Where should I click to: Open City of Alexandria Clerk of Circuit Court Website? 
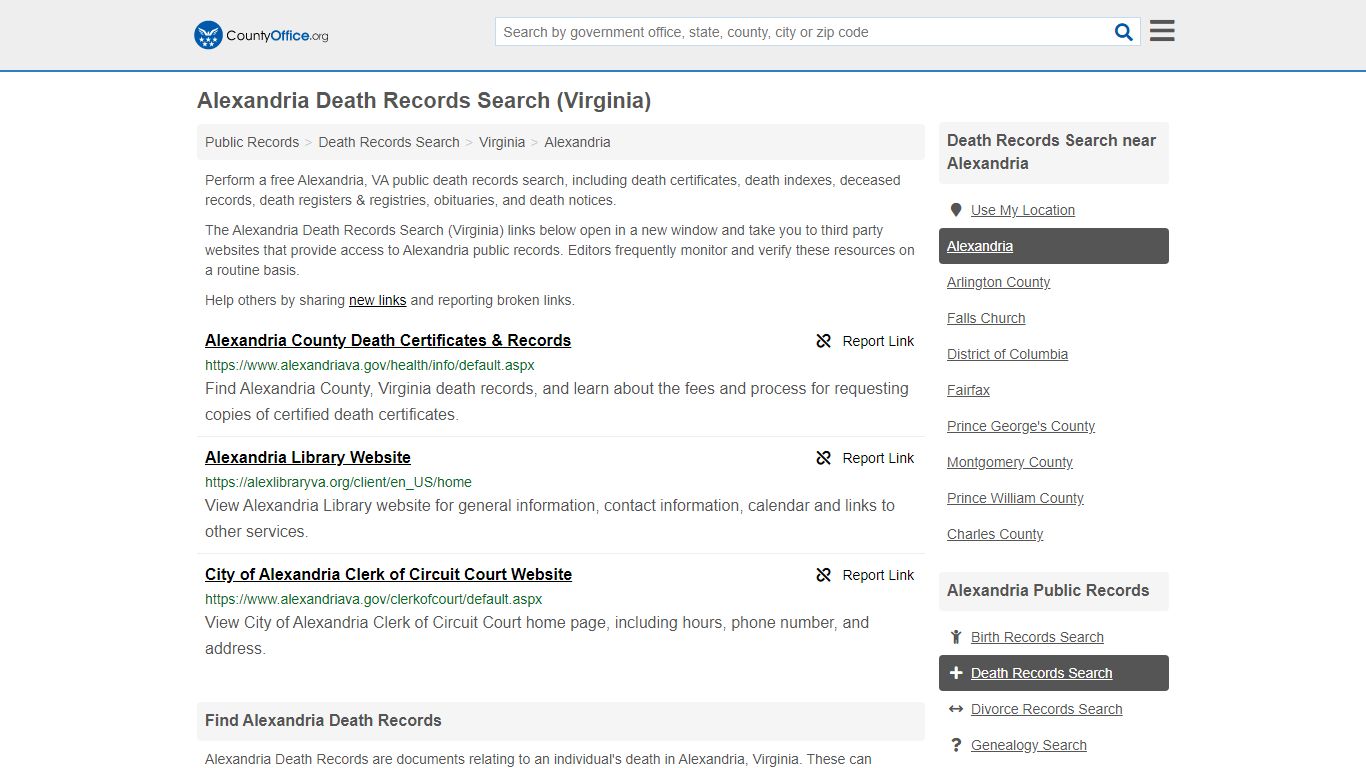tap(388, 574)
